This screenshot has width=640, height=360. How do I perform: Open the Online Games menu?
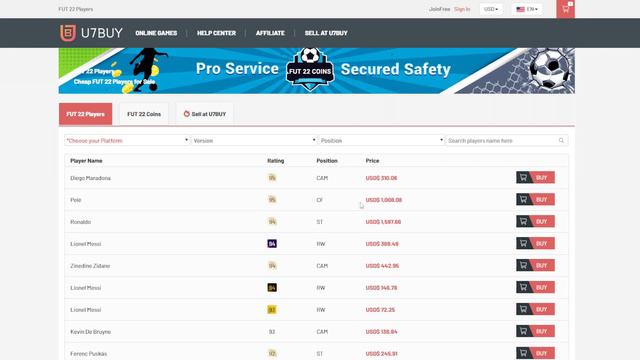(156, 33)
